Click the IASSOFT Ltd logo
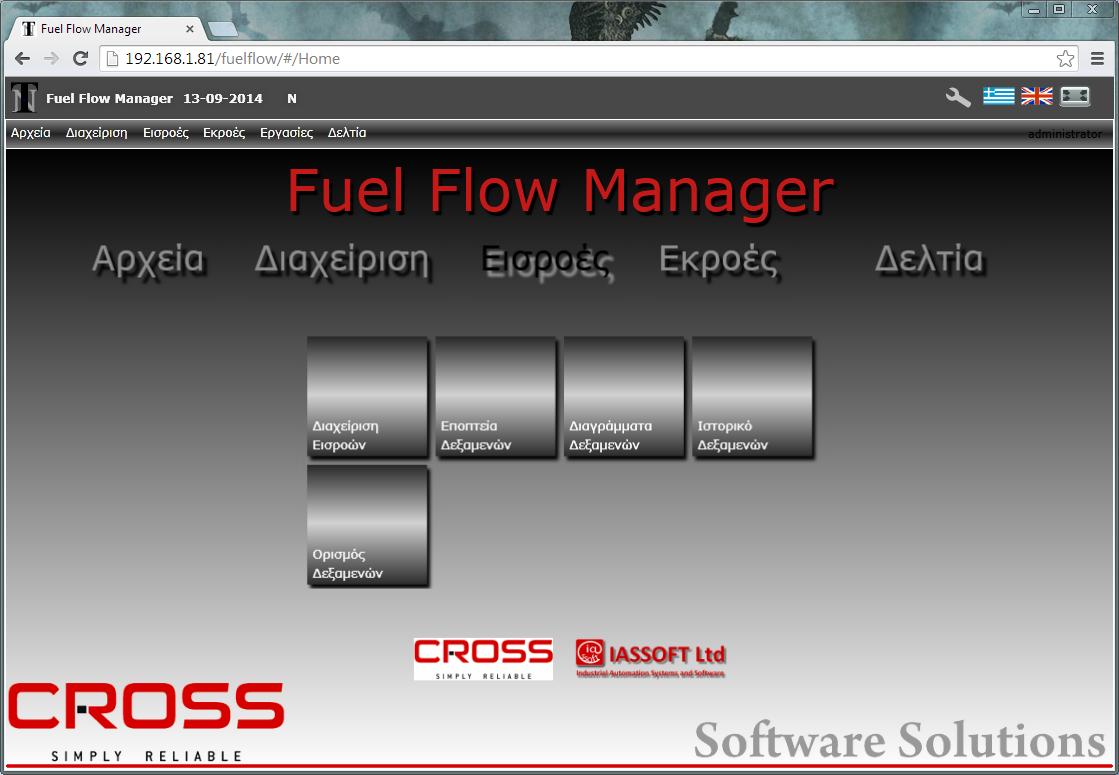Image resolution: width=1119 pixels, height=775 pixels. (x=650, y=658)
